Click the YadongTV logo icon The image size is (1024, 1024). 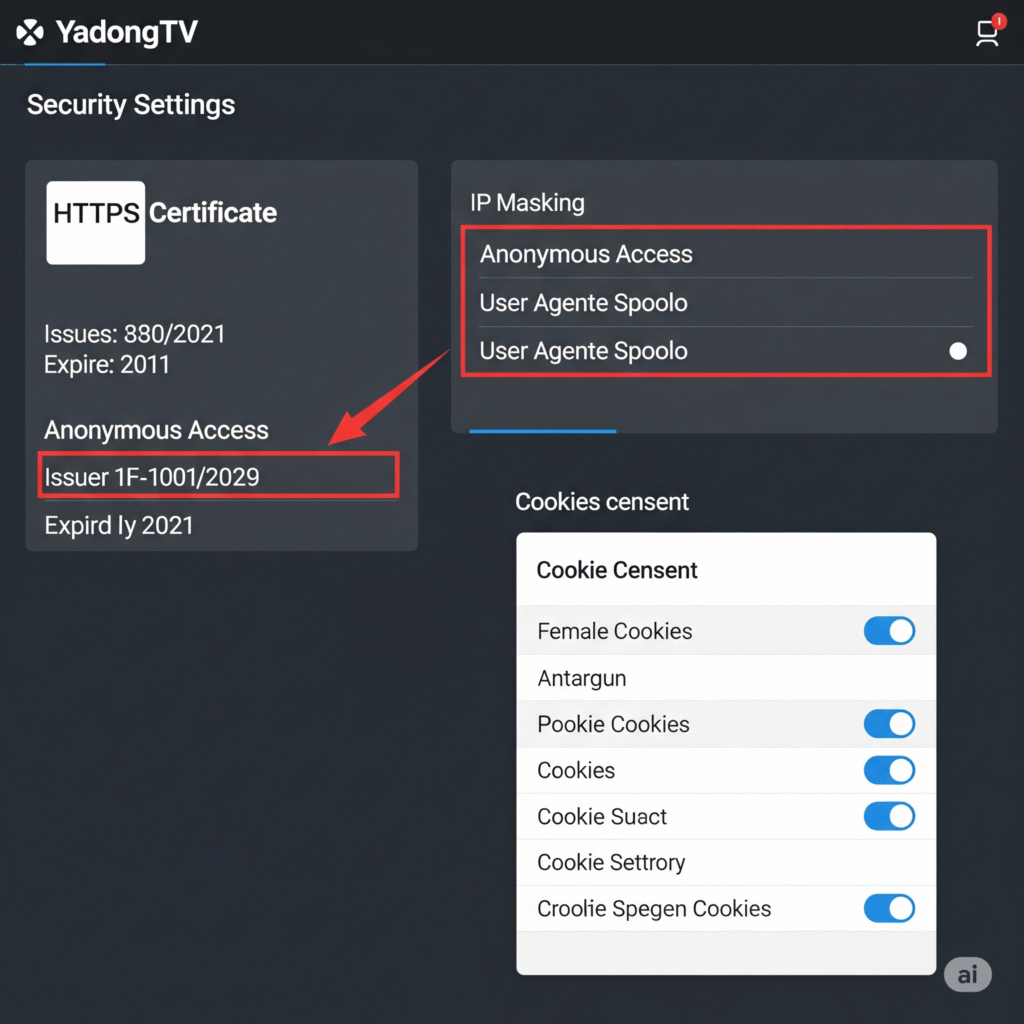pos(31,33)
